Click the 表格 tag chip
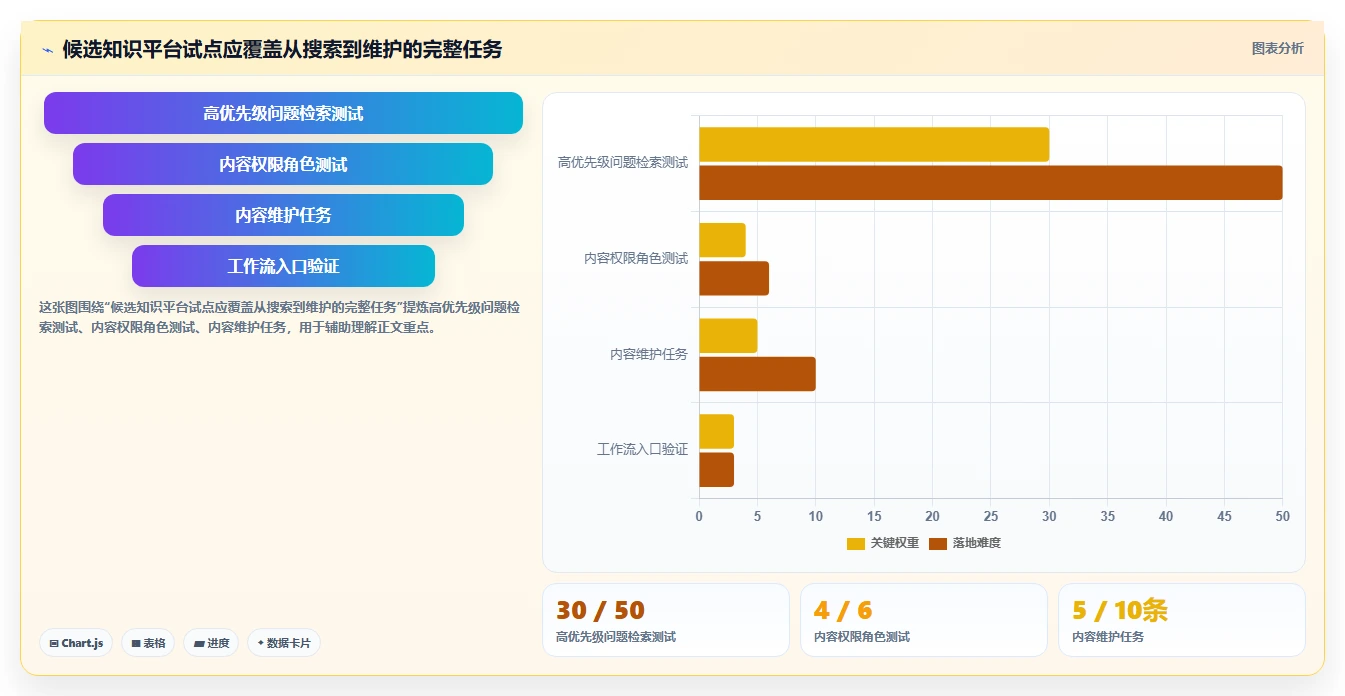This screenshot has width=1345, height=696. click(x=148, y=643)
